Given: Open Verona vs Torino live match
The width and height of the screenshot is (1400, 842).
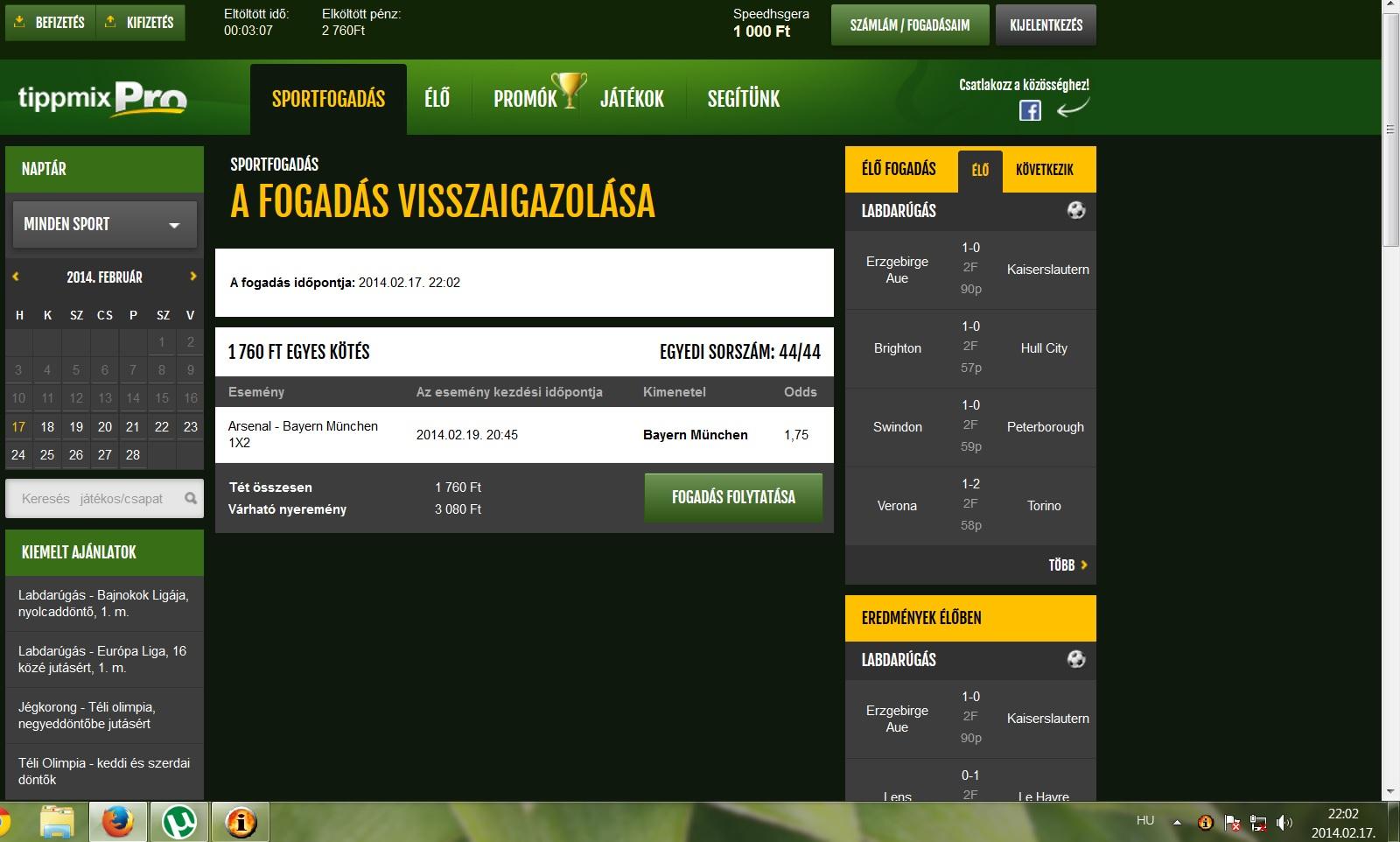Looking at the screenshot, I should [970, 506].
